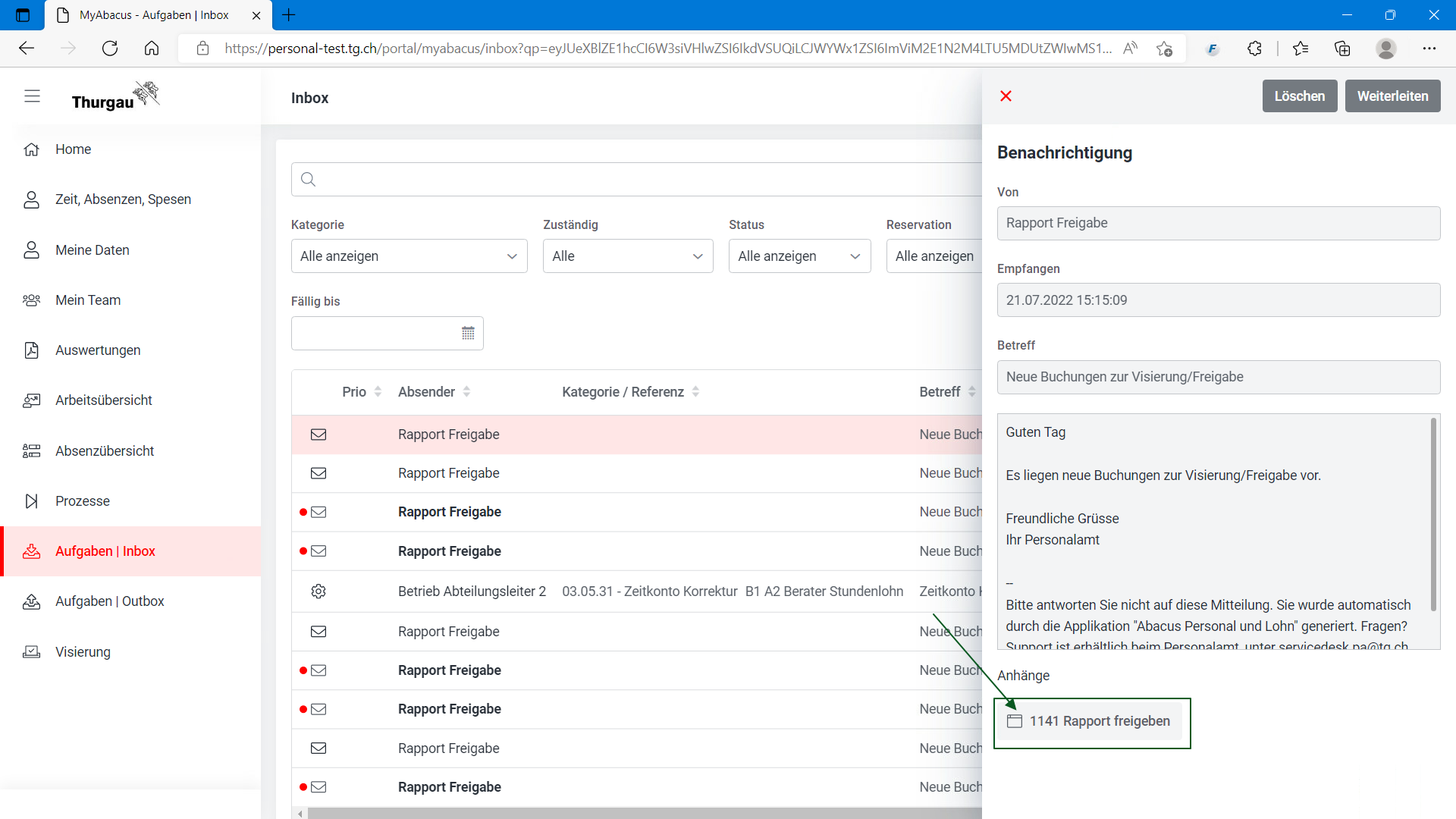
Task: Click the Löschen button
Action: pyautogui.click(x=1299, y=96)
